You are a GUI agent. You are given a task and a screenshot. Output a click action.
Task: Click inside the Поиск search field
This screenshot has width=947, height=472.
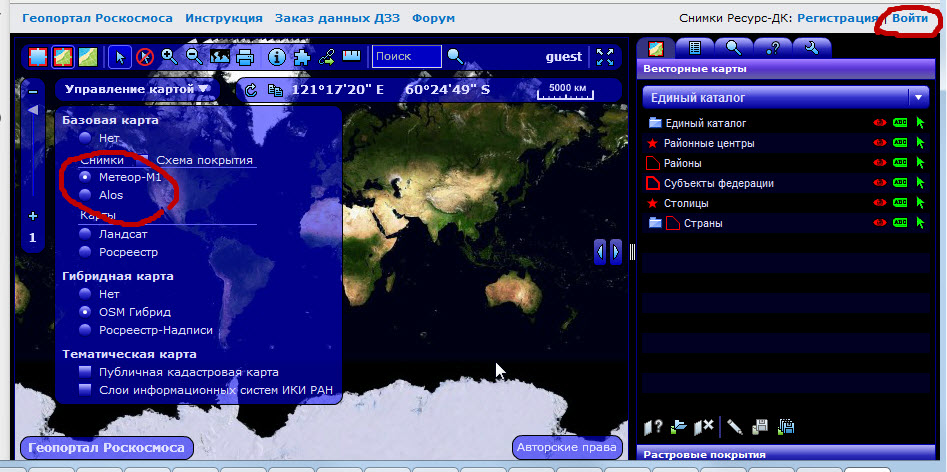point(407,57)
